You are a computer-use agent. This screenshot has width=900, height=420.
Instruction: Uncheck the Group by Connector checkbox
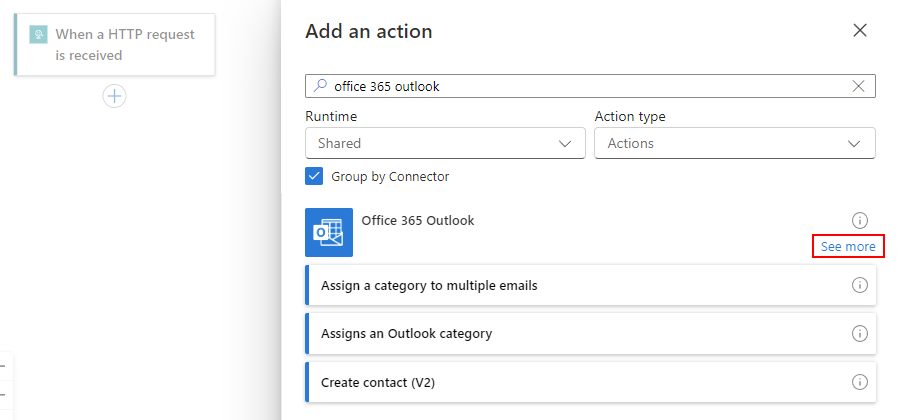tap(314, 177)
